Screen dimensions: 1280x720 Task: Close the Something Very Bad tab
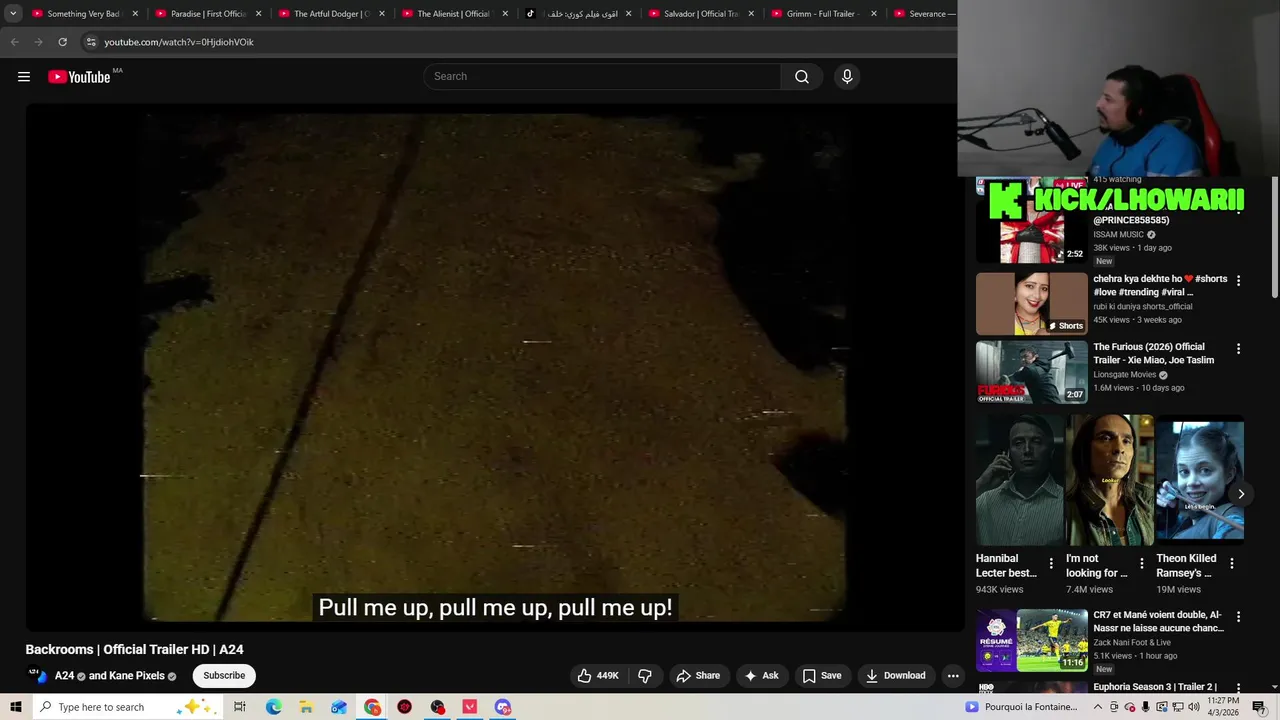135,14
